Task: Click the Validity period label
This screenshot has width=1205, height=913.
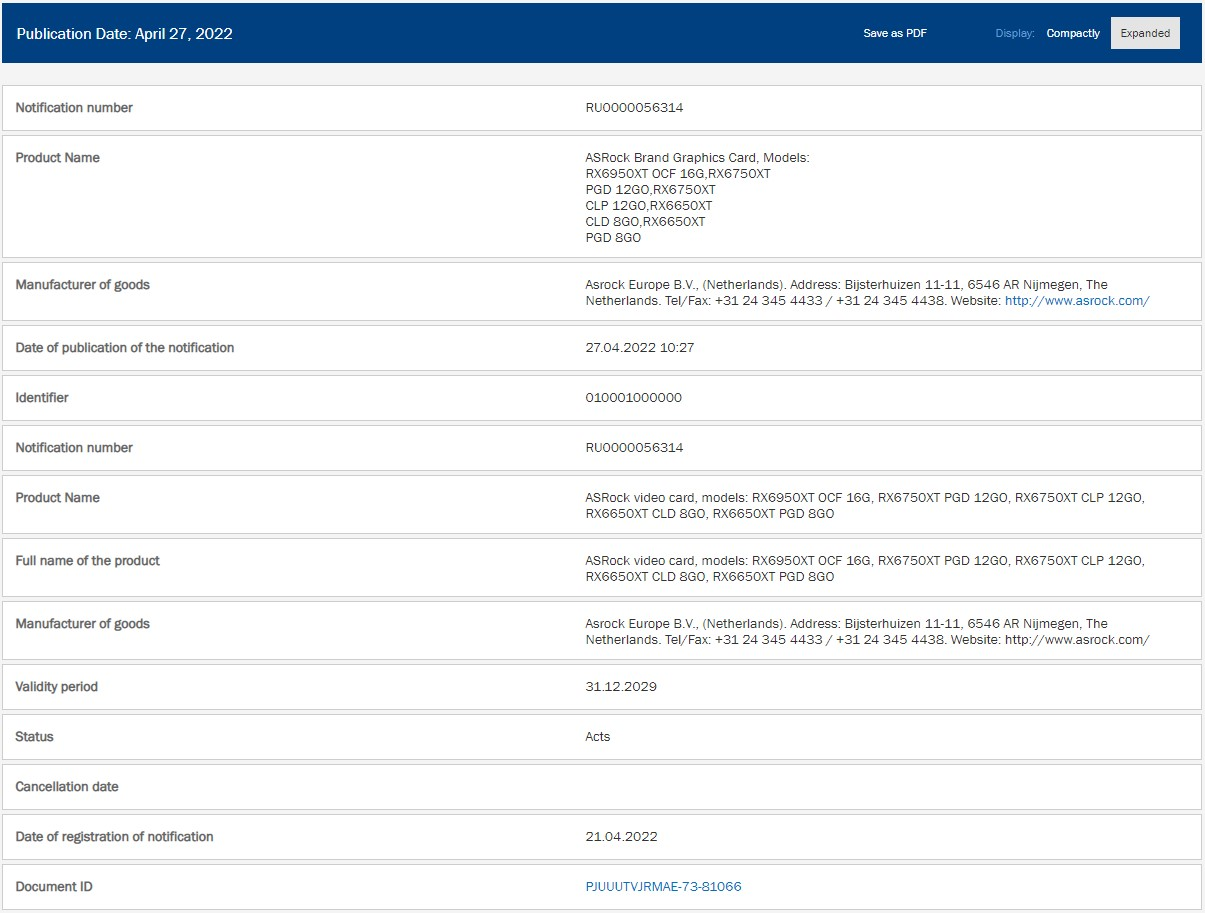Action: (56, 686)
